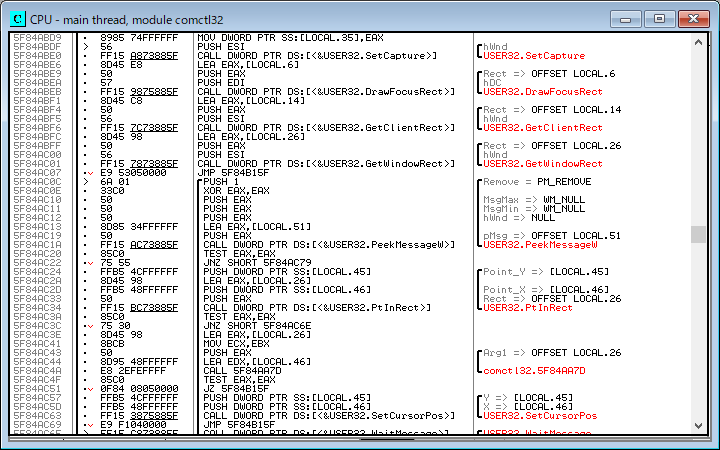This screenshot has width=720, height=450.
Task: Maximize the CPU window
Action: pyautogui.click(x=659, y=19)
